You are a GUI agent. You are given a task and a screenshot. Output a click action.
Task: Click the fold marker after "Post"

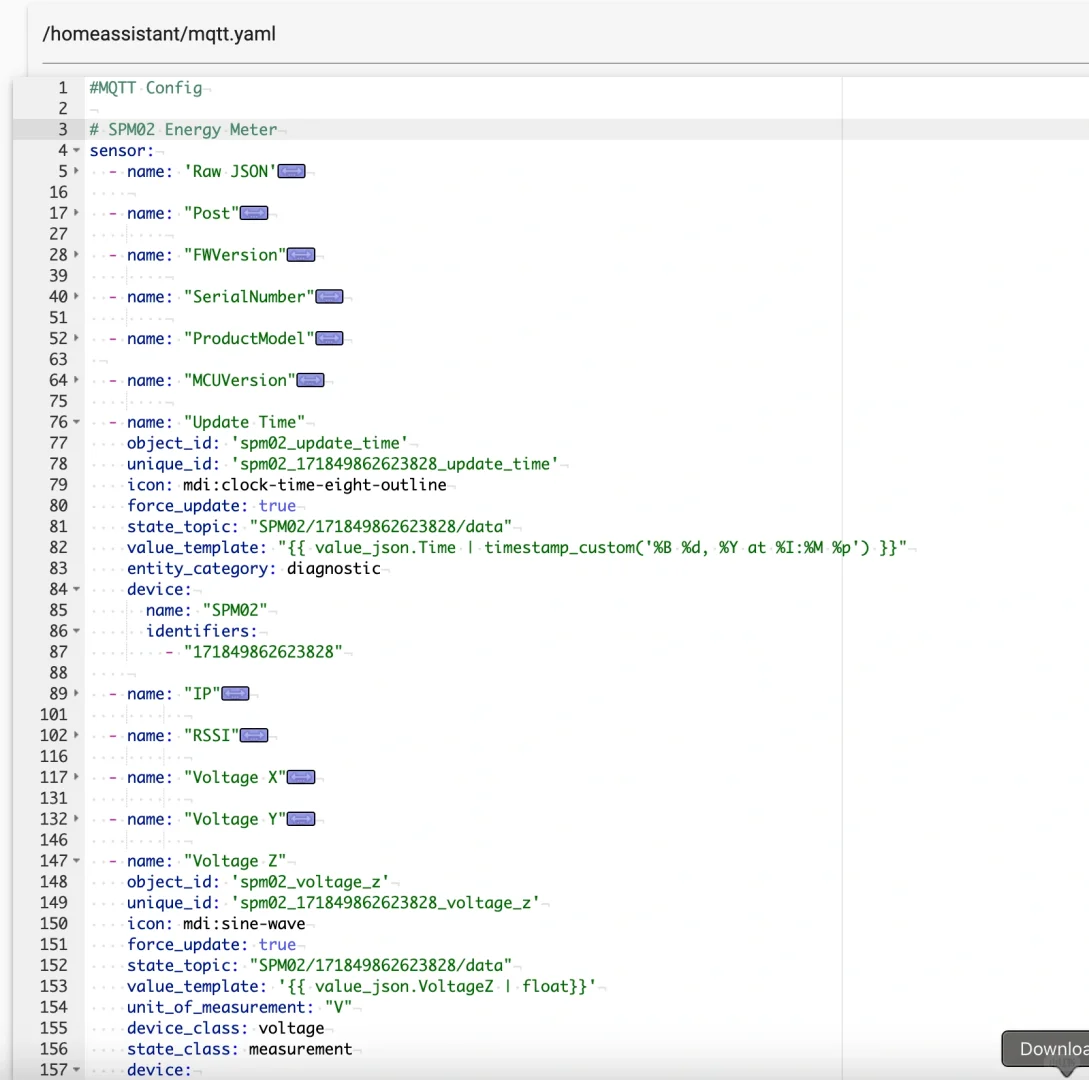click(254, 213)
